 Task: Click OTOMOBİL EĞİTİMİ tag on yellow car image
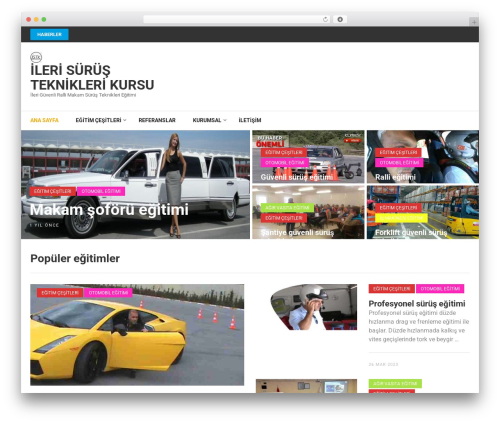click(x=108, y=293)
